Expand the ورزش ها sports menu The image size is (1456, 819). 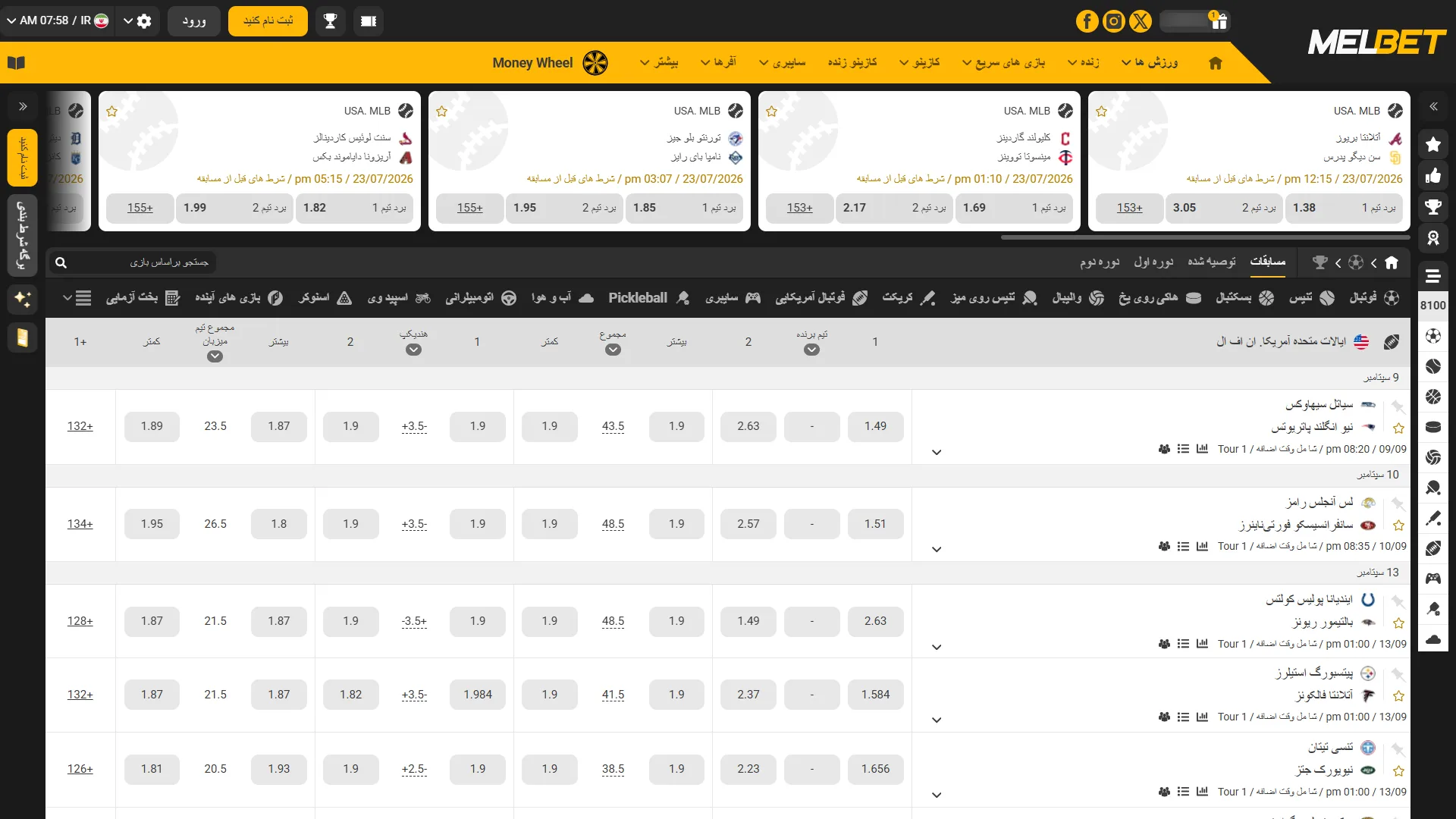1150,62
